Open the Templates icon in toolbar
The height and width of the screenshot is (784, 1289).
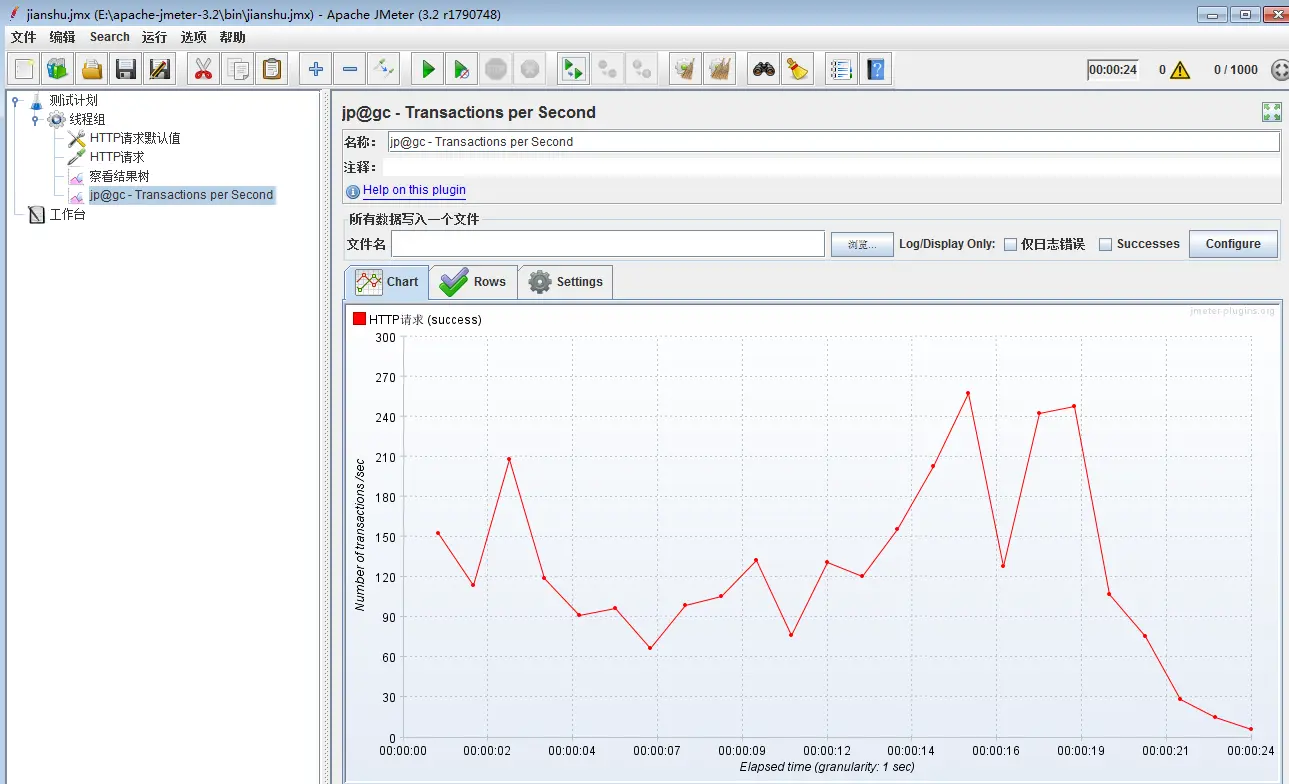(x=58, y=69)
